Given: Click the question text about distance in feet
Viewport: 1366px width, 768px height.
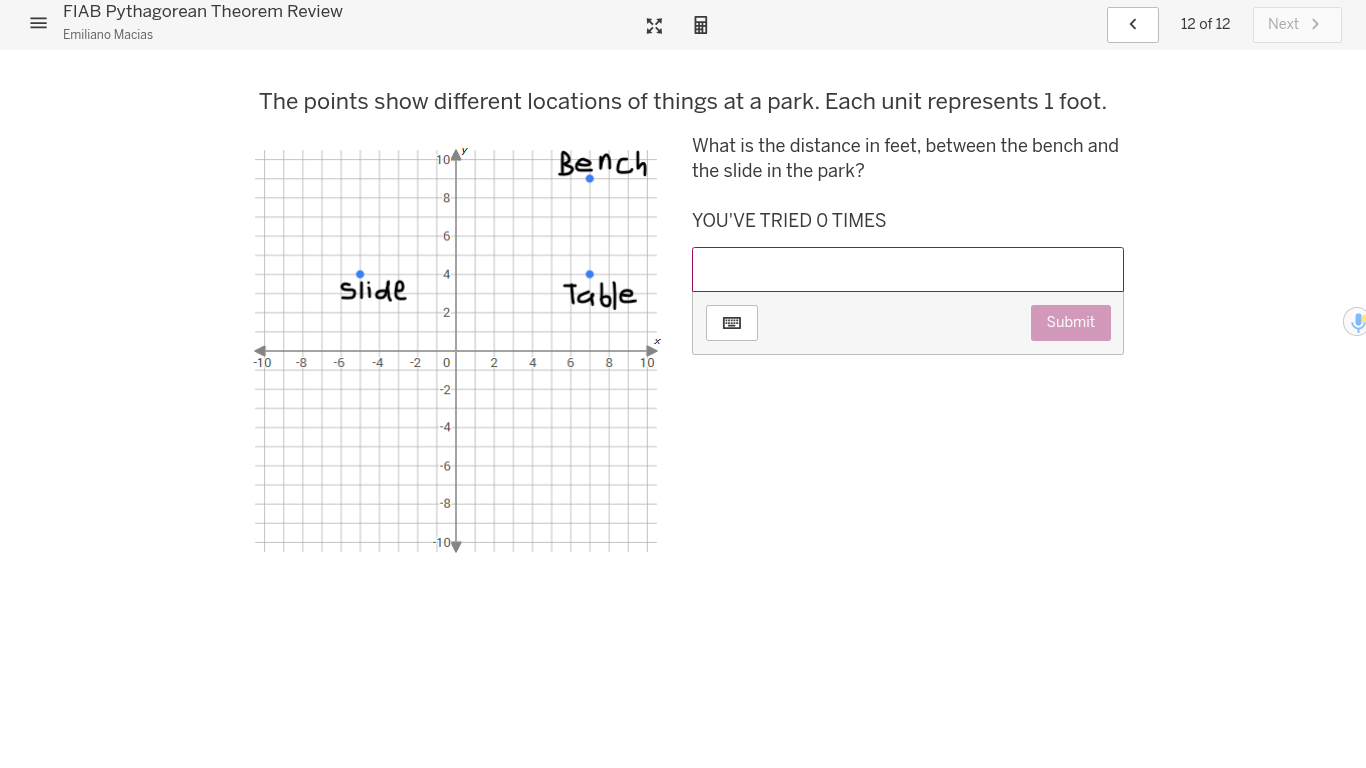Looking at the screenshot, I should 905,157.
